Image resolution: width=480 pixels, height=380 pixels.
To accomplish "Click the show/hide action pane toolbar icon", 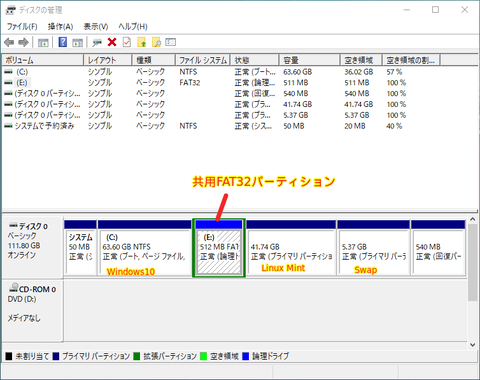I will coord(77,42).
